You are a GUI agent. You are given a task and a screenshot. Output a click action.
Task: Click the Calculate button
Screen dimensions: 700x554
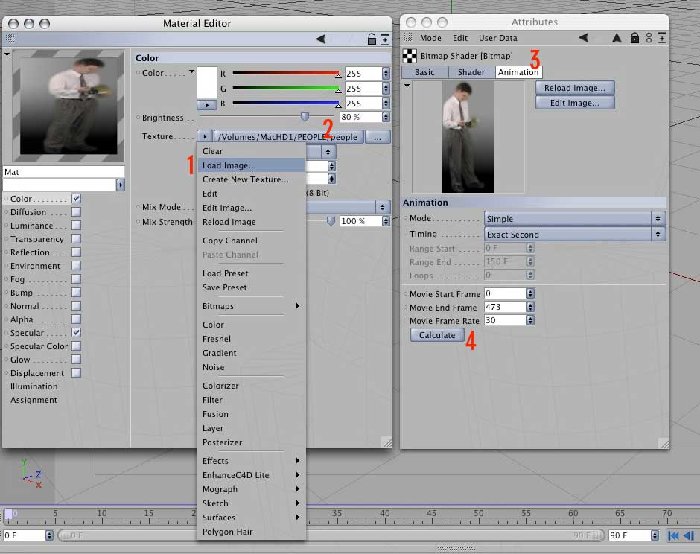coord(438,335)
